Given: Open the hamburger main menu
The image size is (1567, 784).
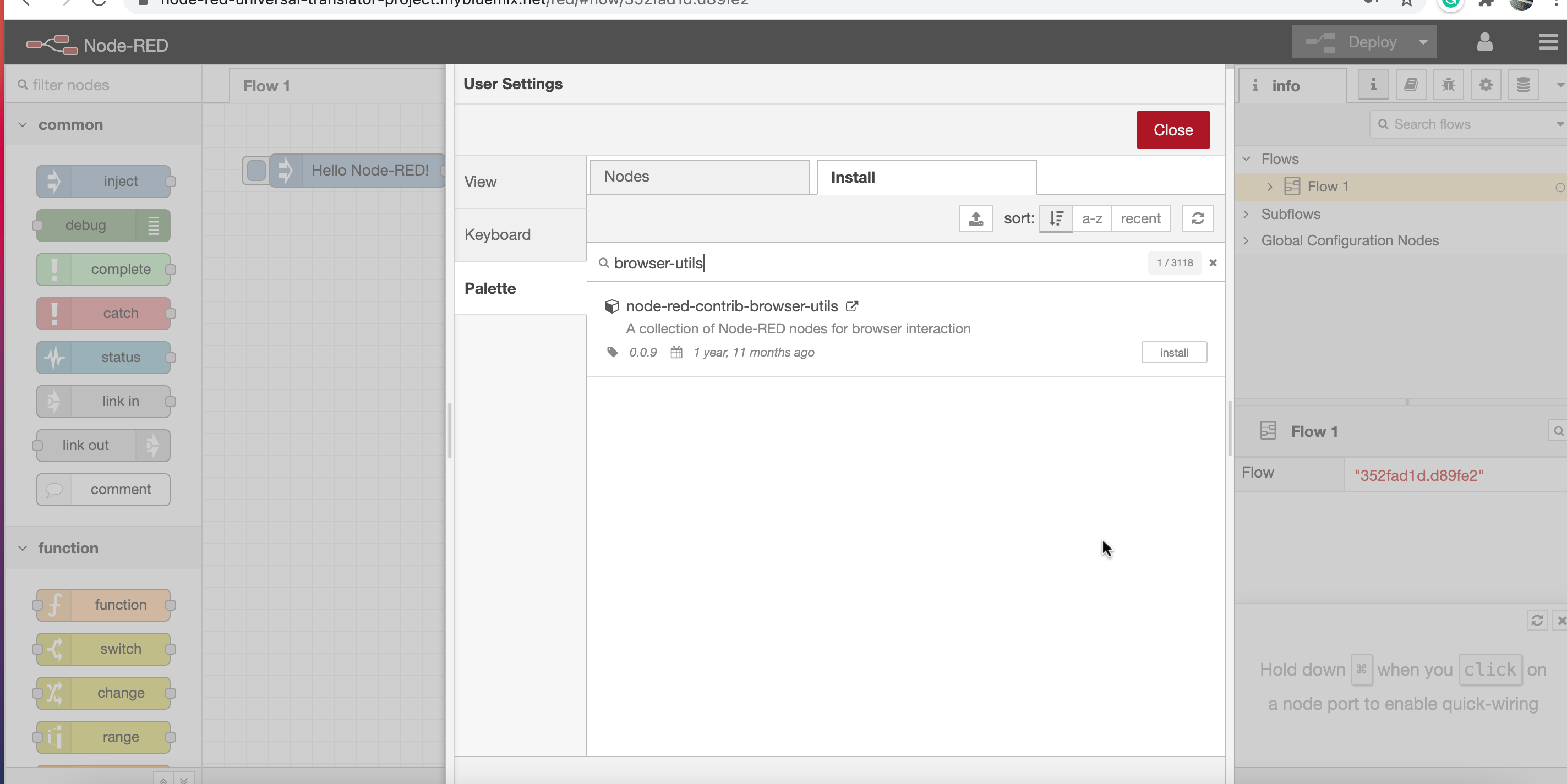Looking at the screenshot, I should (1548, 42).
